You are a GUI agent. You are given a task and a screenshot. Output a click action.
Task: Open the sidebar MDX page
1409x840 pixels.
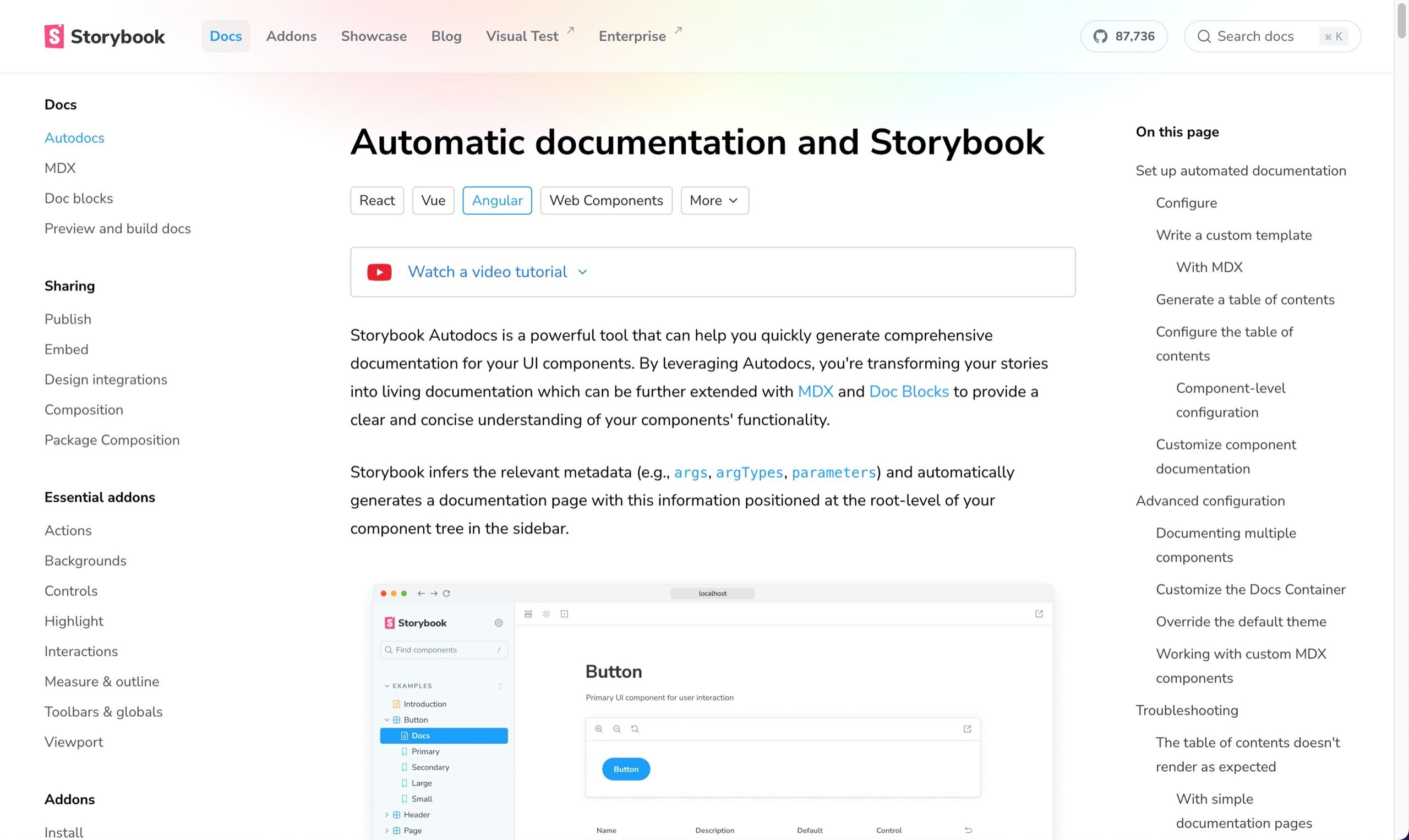[x=60, y=168]
